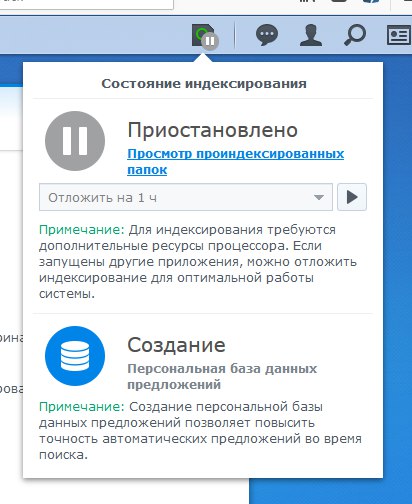Open the user account options icon
412x504 pixels.
pyautogui.click(x=311, y=35)
